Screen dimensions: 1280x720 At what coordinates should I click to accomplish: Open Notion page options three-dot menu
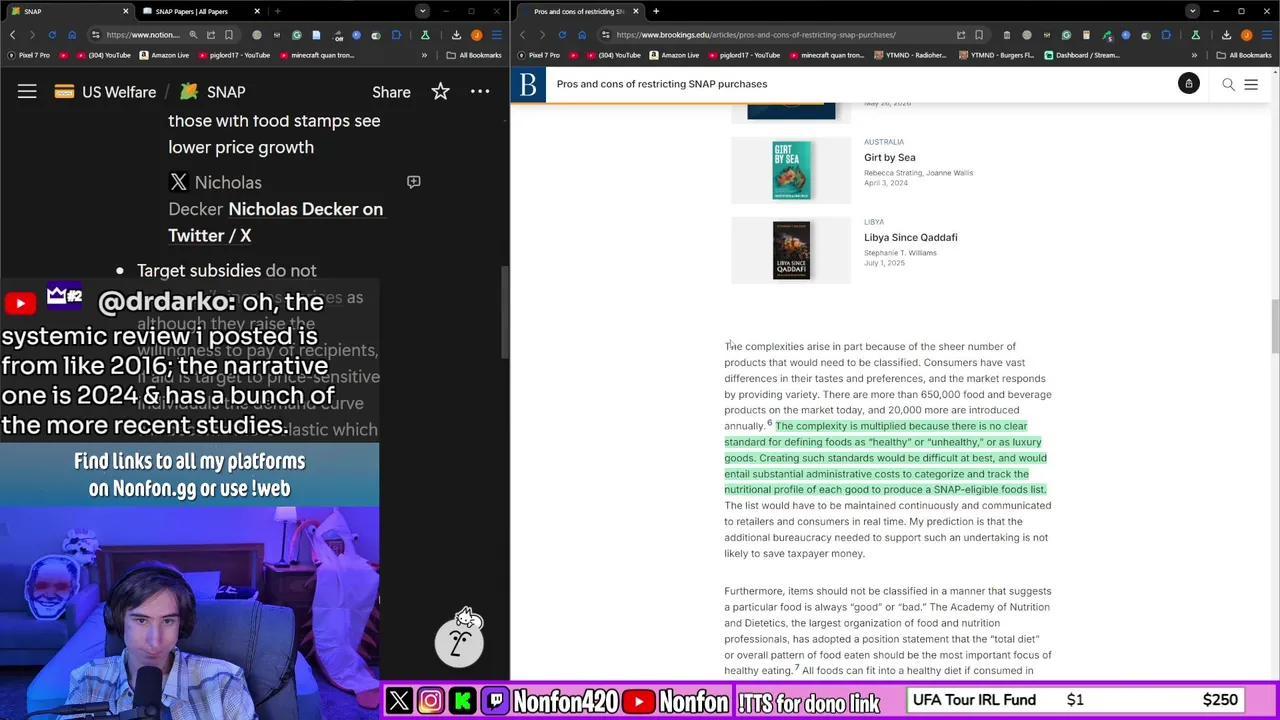480,92
